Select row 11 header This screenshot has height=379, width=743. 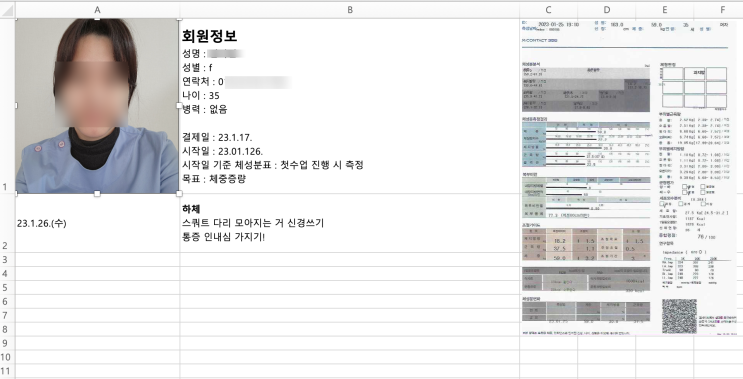7,371
